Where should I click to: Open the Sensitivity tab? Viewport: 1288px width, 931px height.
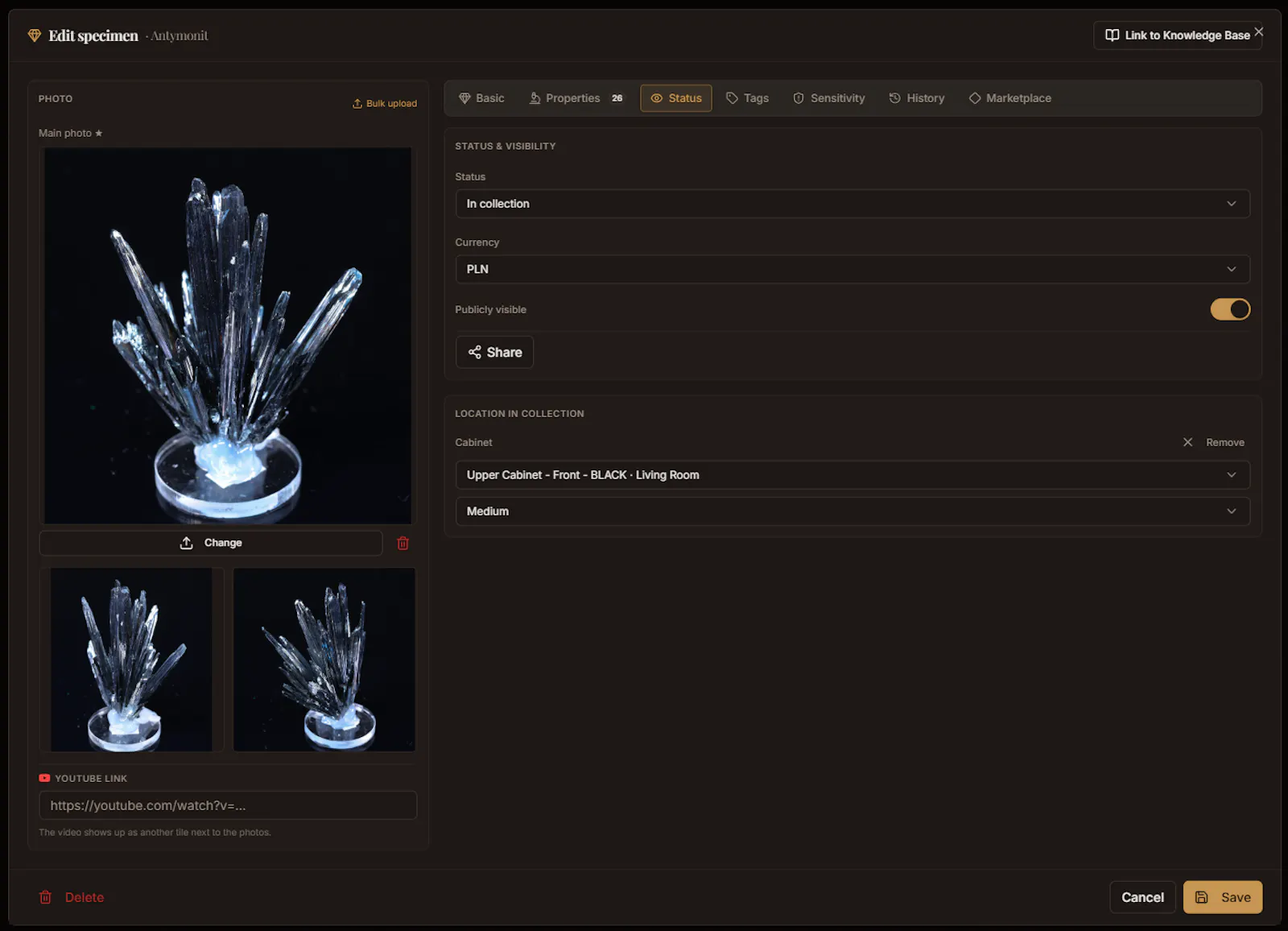pyautogui.click(x=829, y=98)
